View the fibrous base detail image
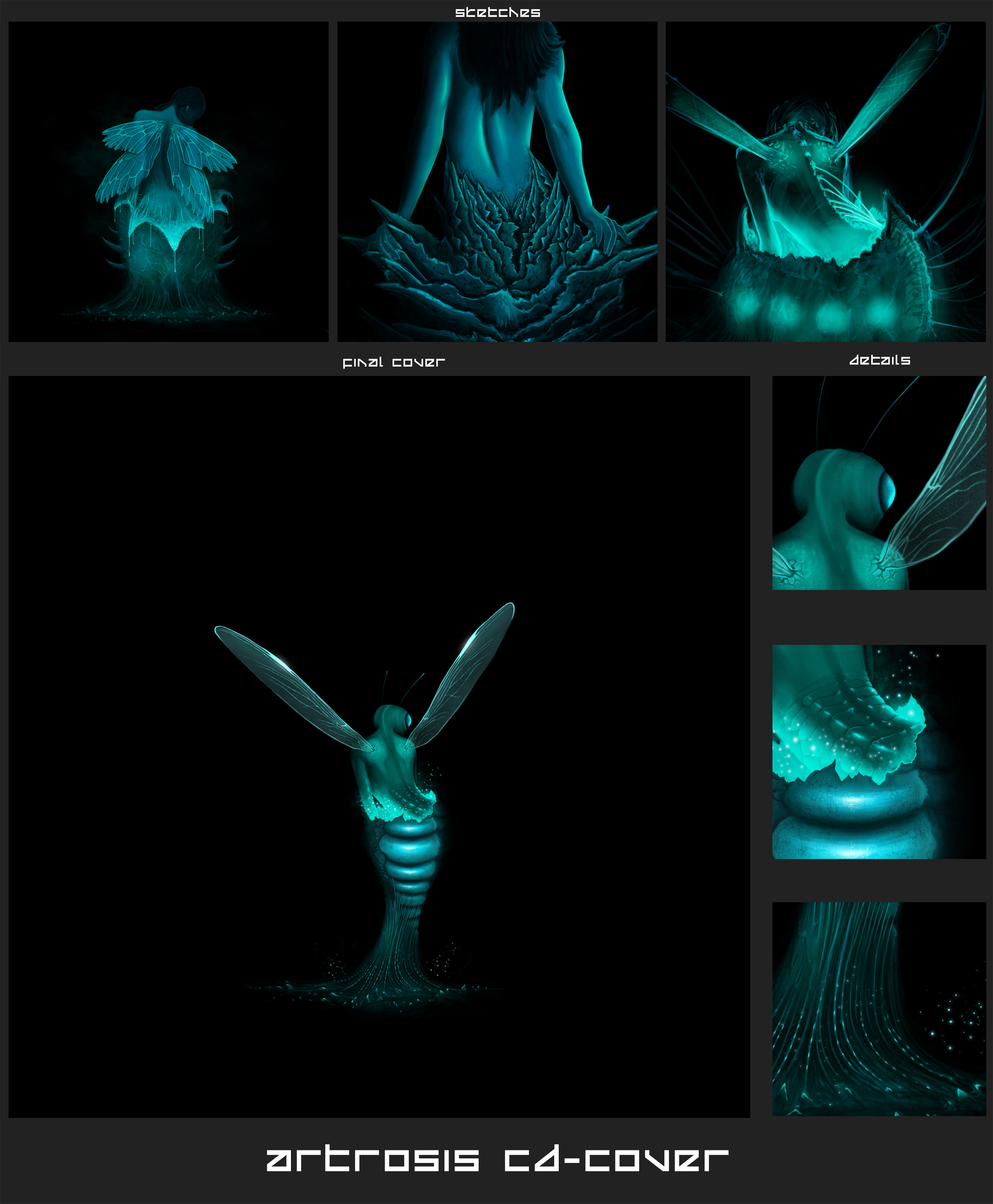 [x=879, y=1009]
